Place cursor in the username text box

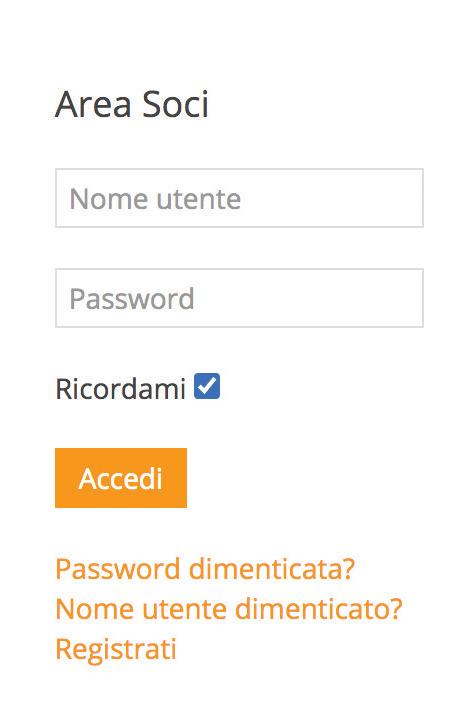pyautogui.click(x=239, y=198)
